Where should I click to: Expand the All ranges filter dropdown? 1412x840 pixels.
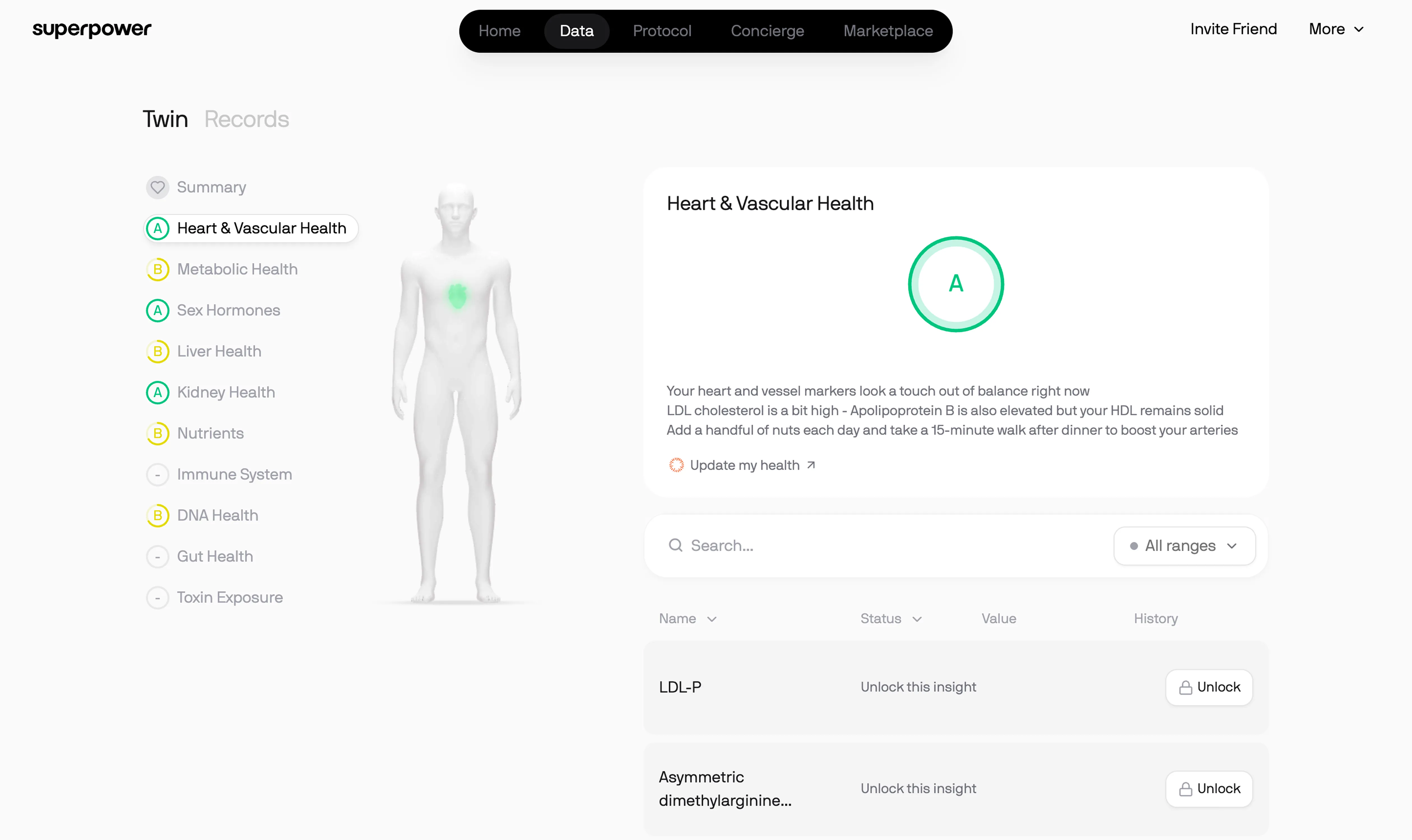tap(1184, 546)
